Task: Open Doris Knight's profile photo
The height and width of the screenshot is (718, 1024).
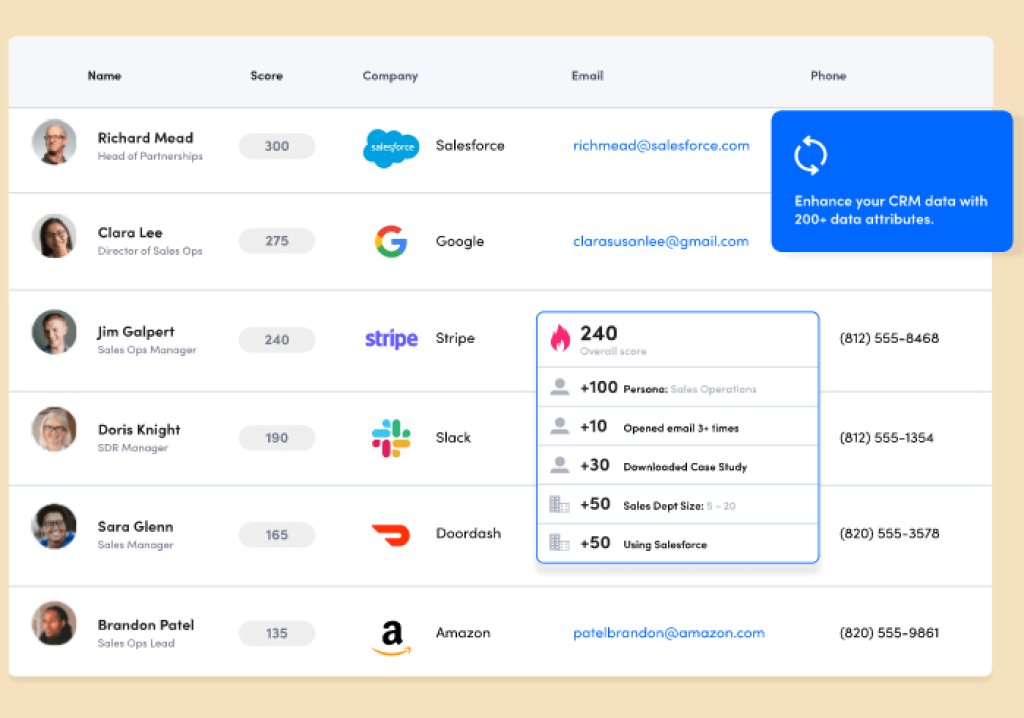Action: (x=54, y=429)
